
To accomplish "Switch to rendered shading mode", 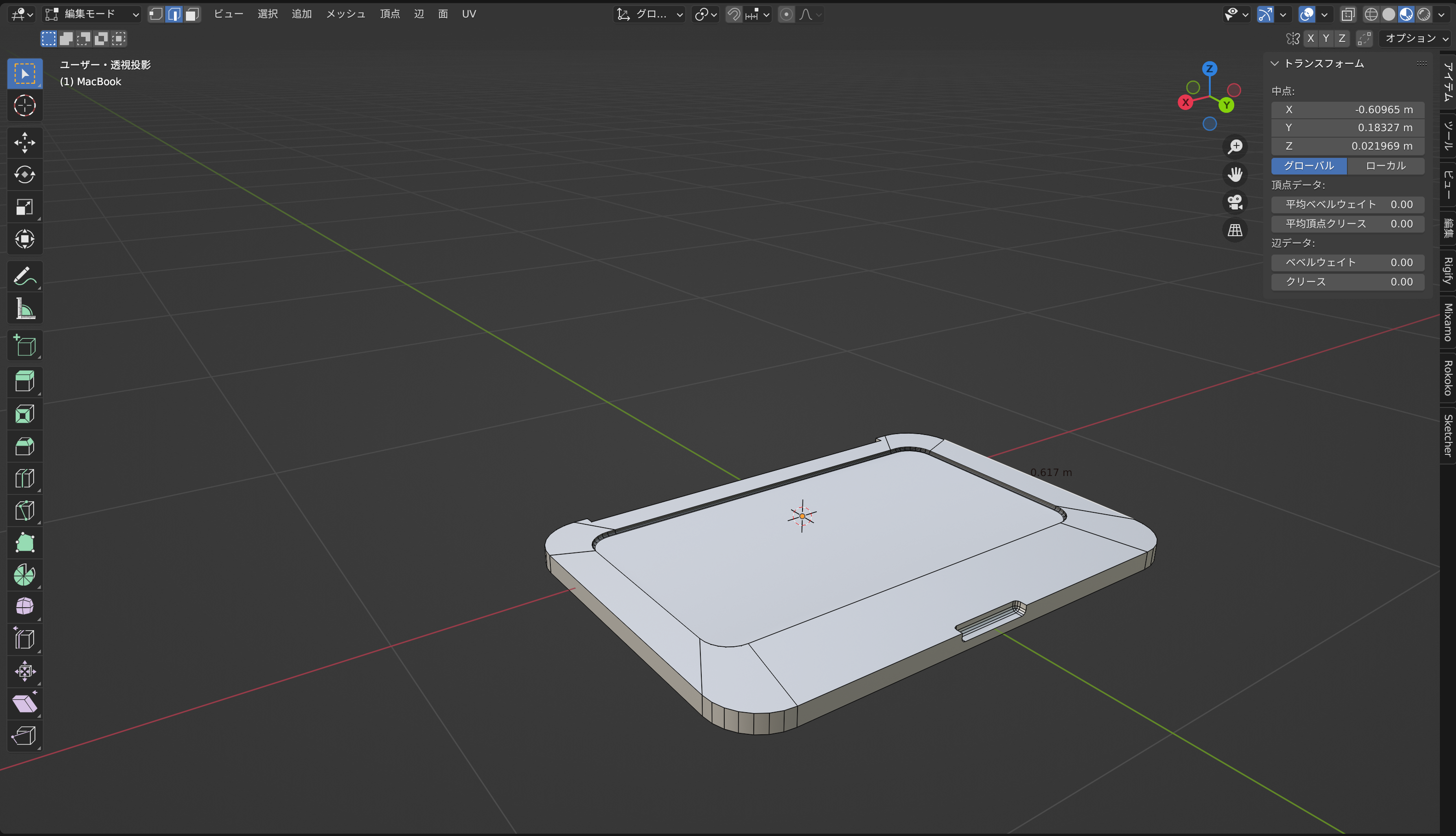I will [1424, 14].
